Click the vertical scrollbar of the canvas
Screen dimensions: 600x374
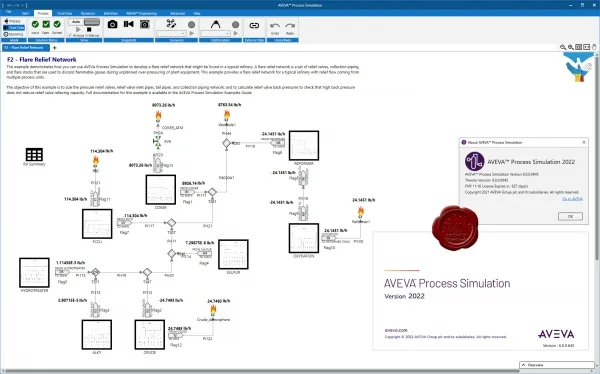point(597,157)
